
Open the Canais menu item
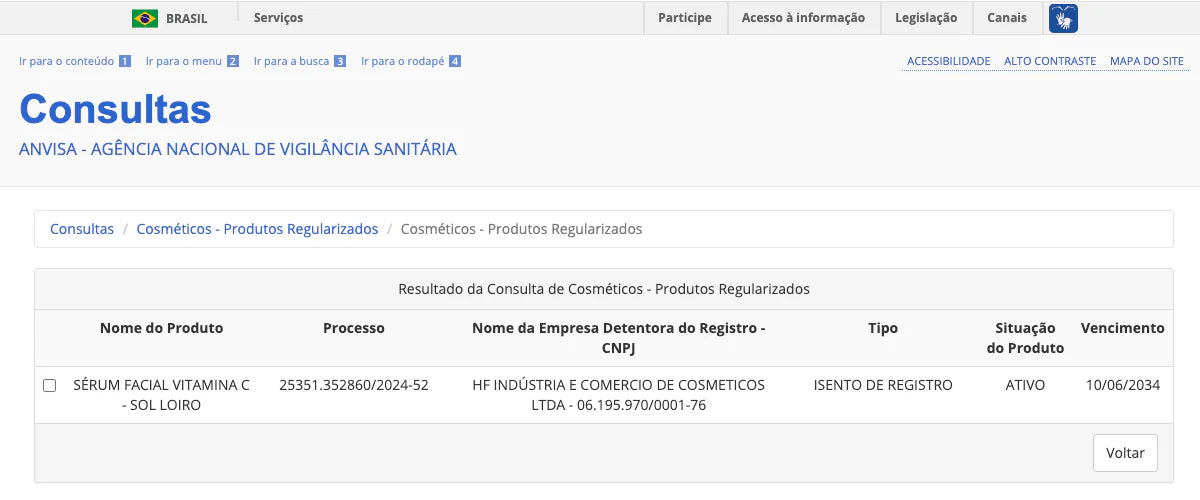[1006, 18]
